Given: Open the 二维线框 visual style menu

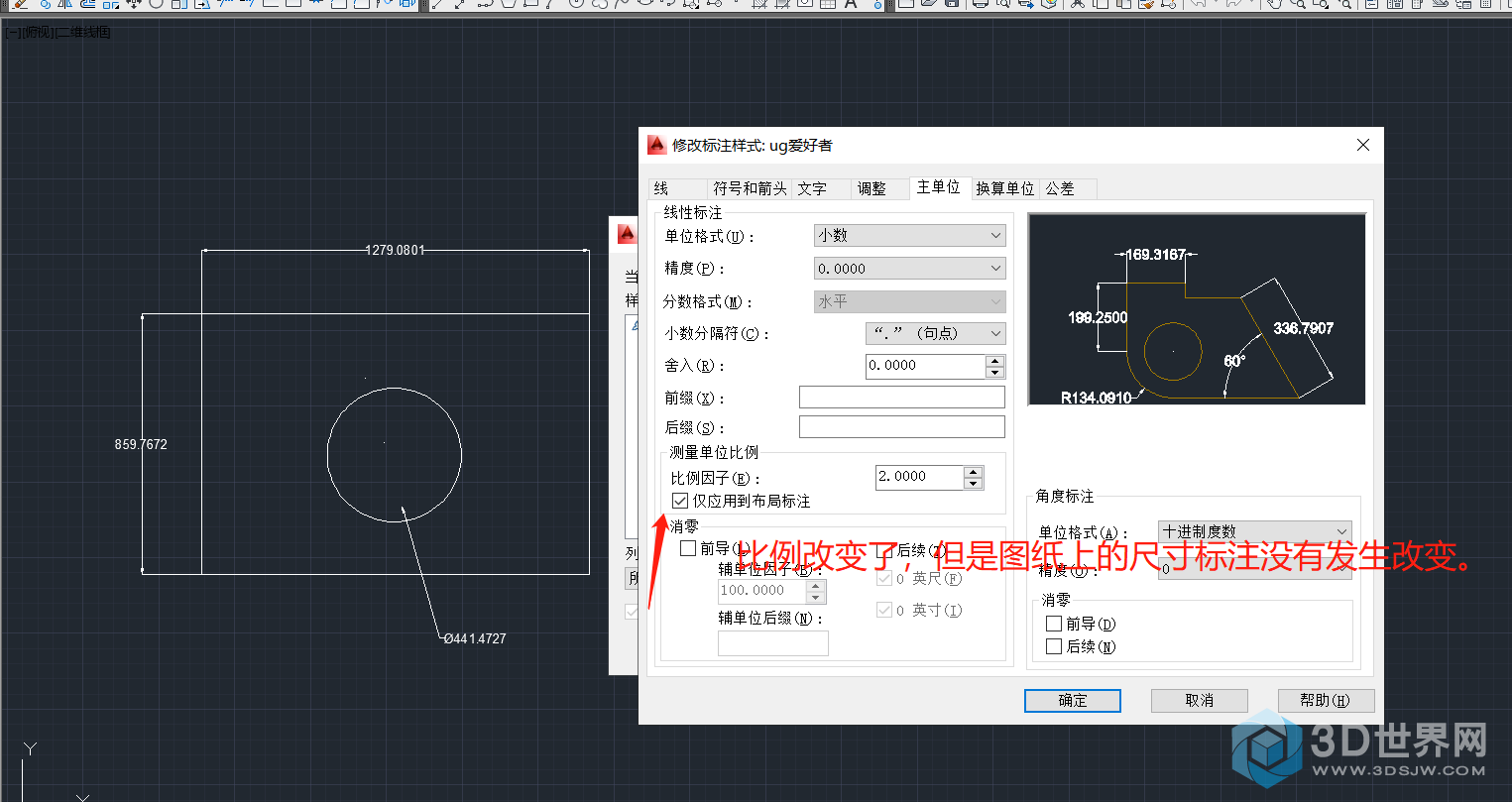Looking at the screenshot, I should coord(83,32).
